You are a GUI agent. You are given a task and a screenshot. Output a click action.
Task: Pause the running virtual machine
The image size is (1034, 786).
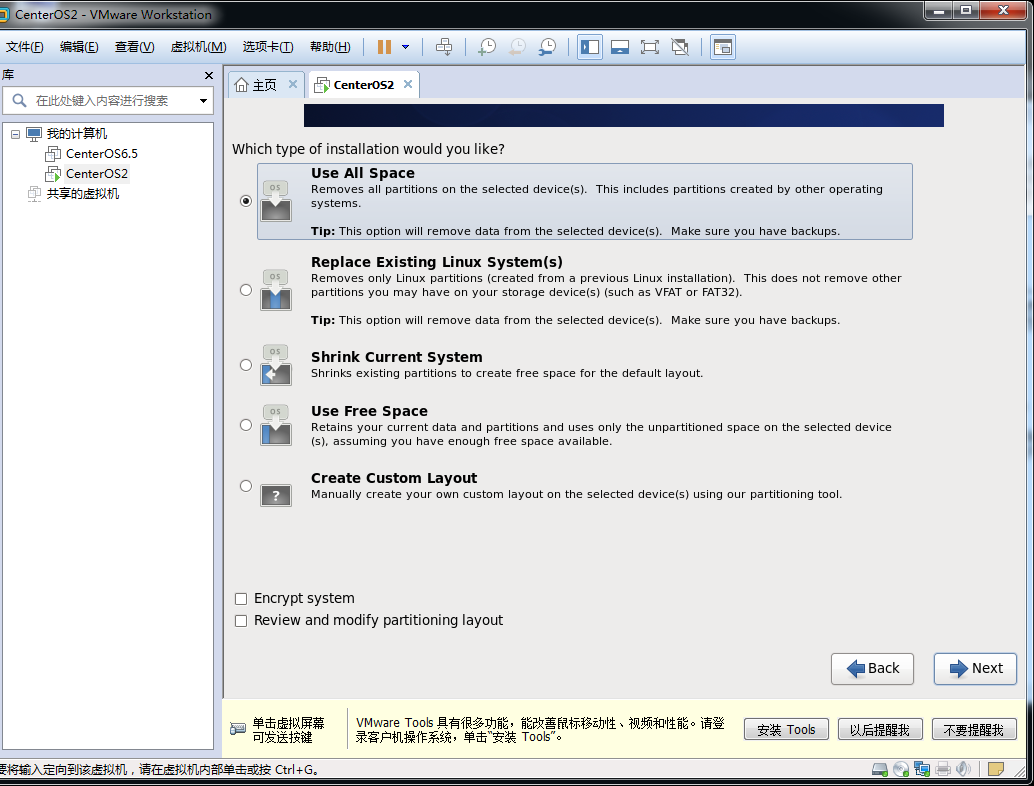pos(384,47)
